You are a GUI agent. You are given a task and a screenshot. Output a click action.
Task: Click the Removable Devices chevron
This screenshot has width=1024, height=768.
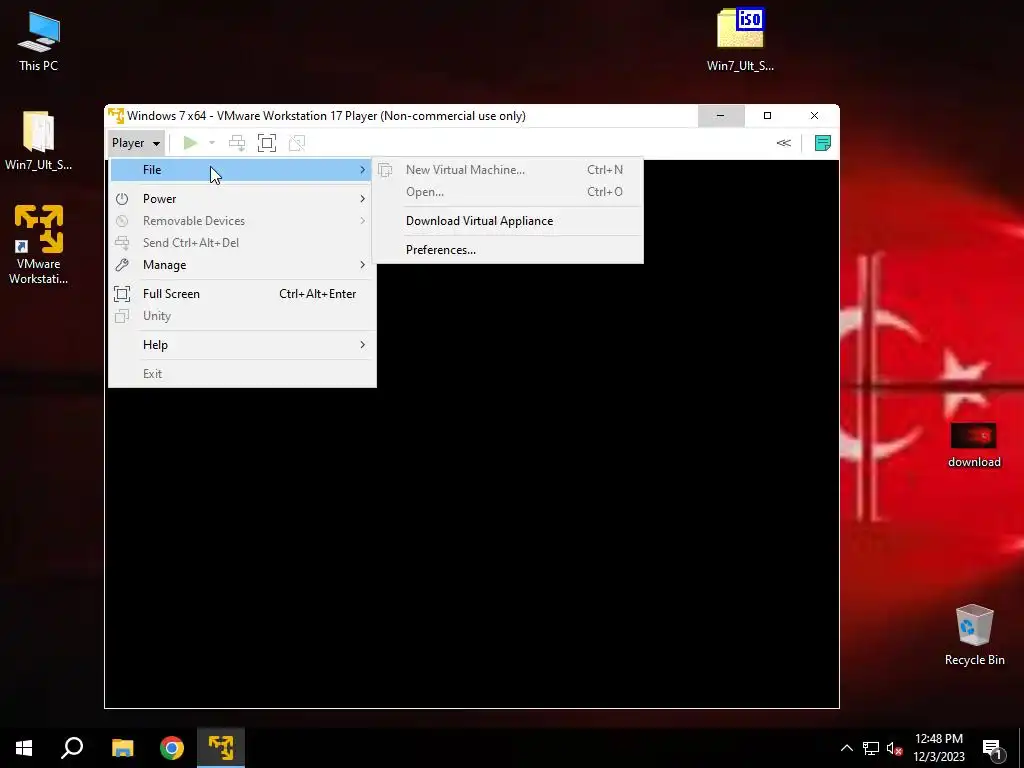click(x=362, y=221)
